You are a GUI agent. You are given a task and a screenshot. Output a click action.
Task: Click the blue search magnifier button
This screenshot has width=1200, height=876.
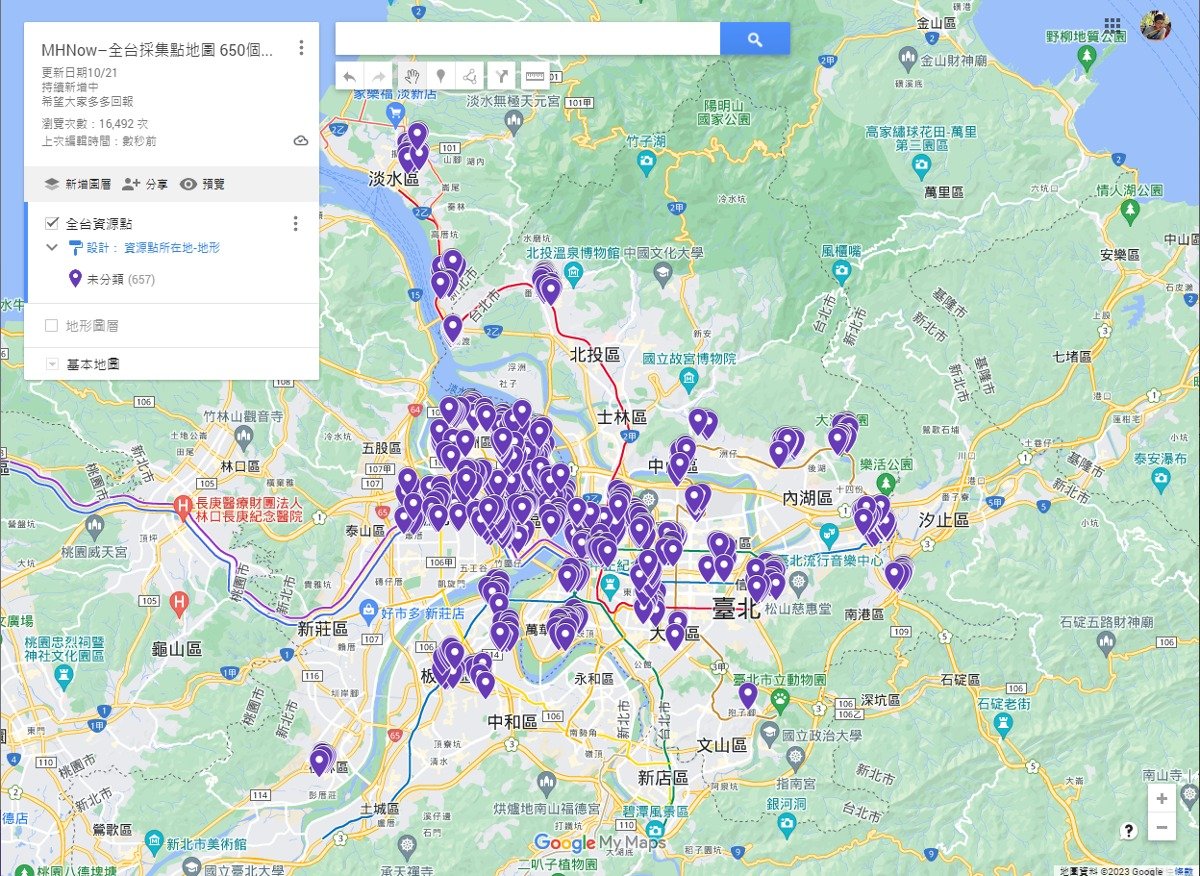[755, 39]
